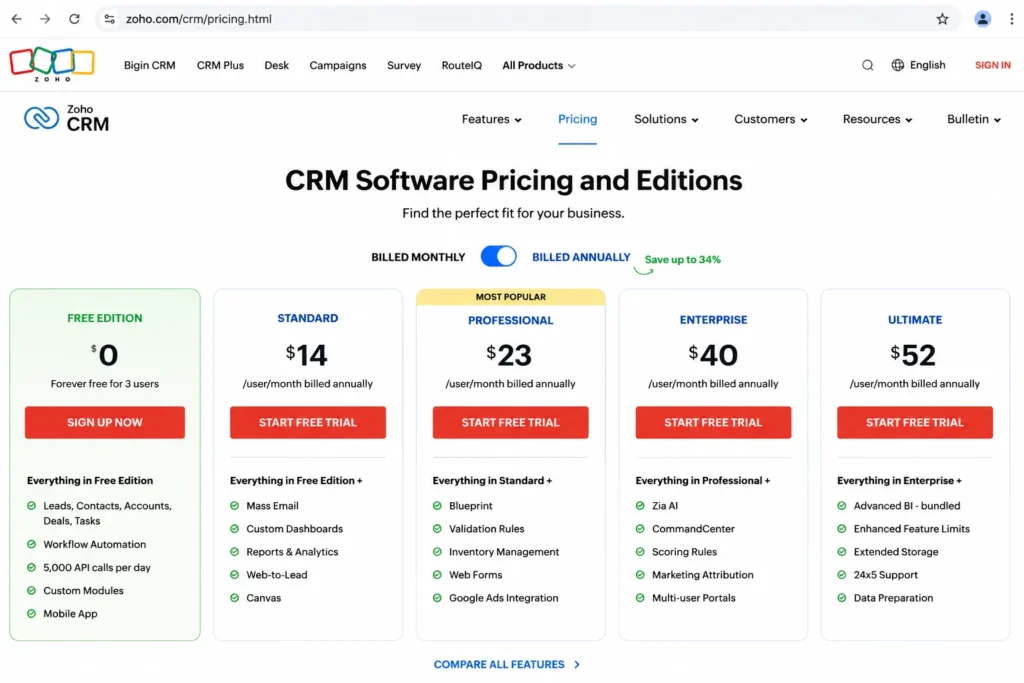Start free trial for Standard plan
Screen dimensions: 1024x683
coord(308,422)
